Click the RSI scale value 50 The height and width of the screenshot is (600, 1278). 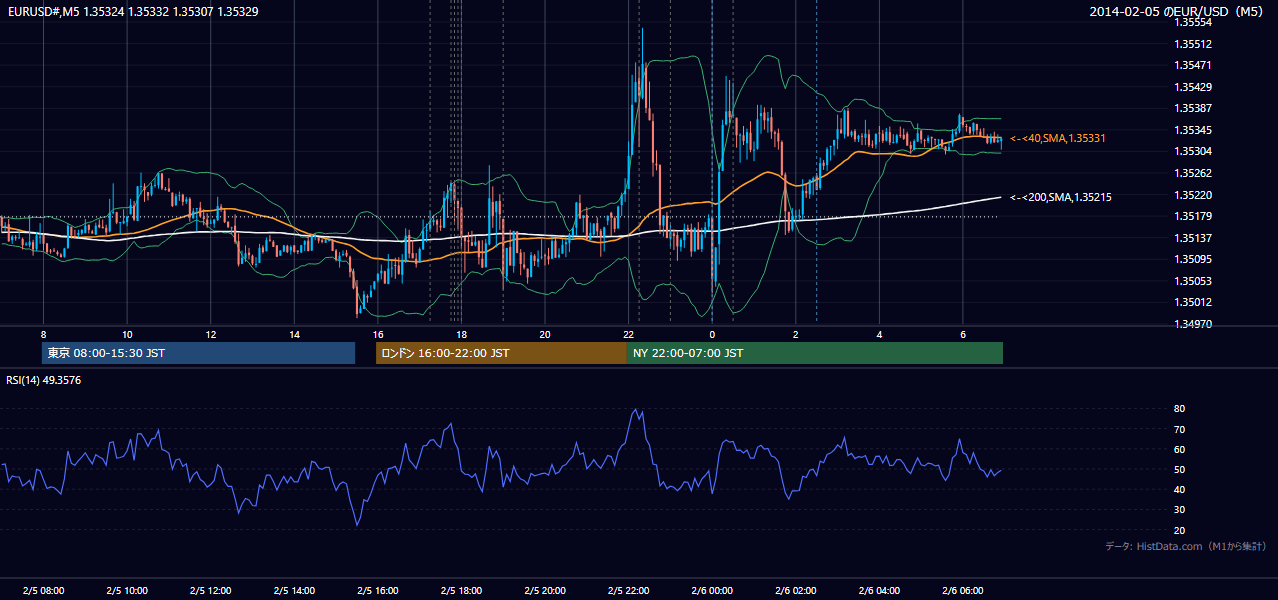click(x=1180, y=469)
